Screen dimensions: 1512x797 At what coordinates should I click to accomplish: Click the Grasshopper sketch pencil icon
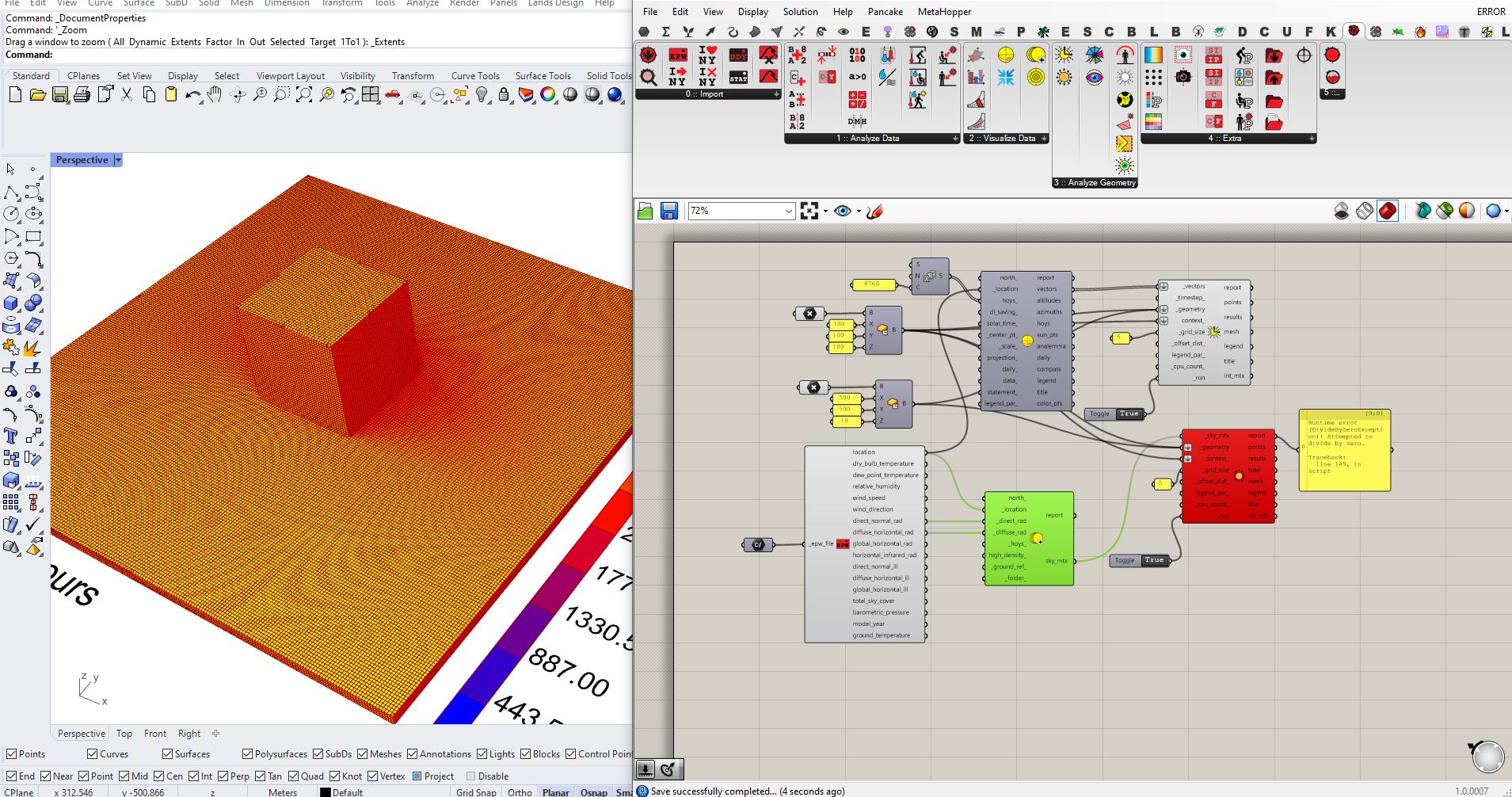point(874,211)
